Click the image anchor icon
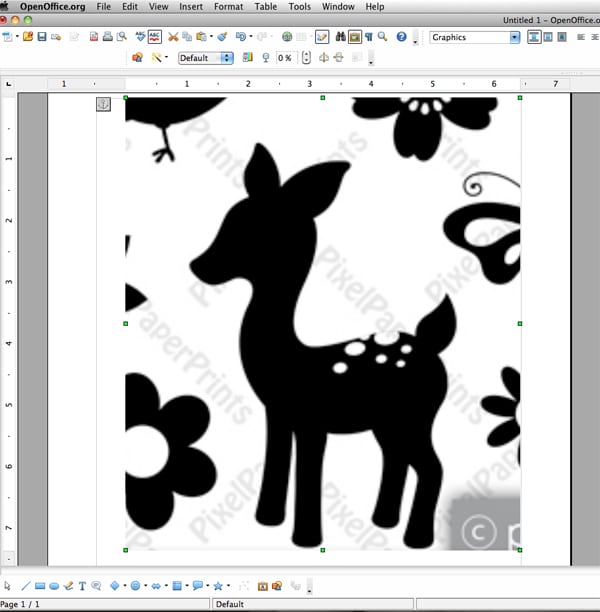The height and width of the screenshot is (612, 600). [103, 104]
